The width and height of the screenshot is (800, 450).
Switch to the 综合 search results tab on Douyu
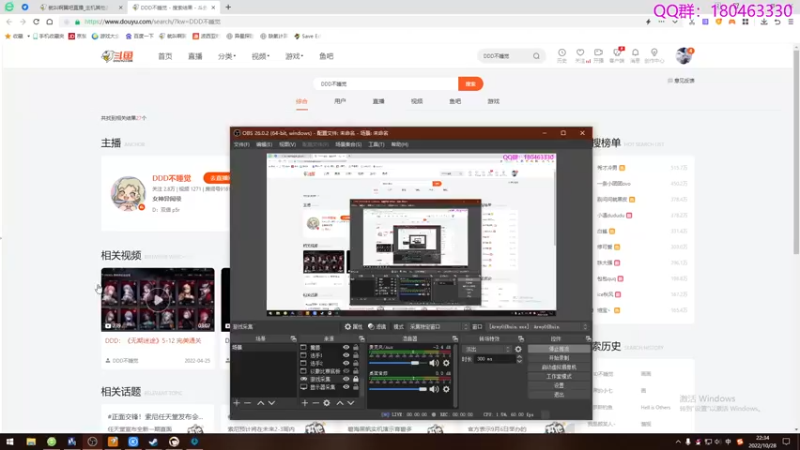pyautogui.click(x=302, y=101)
